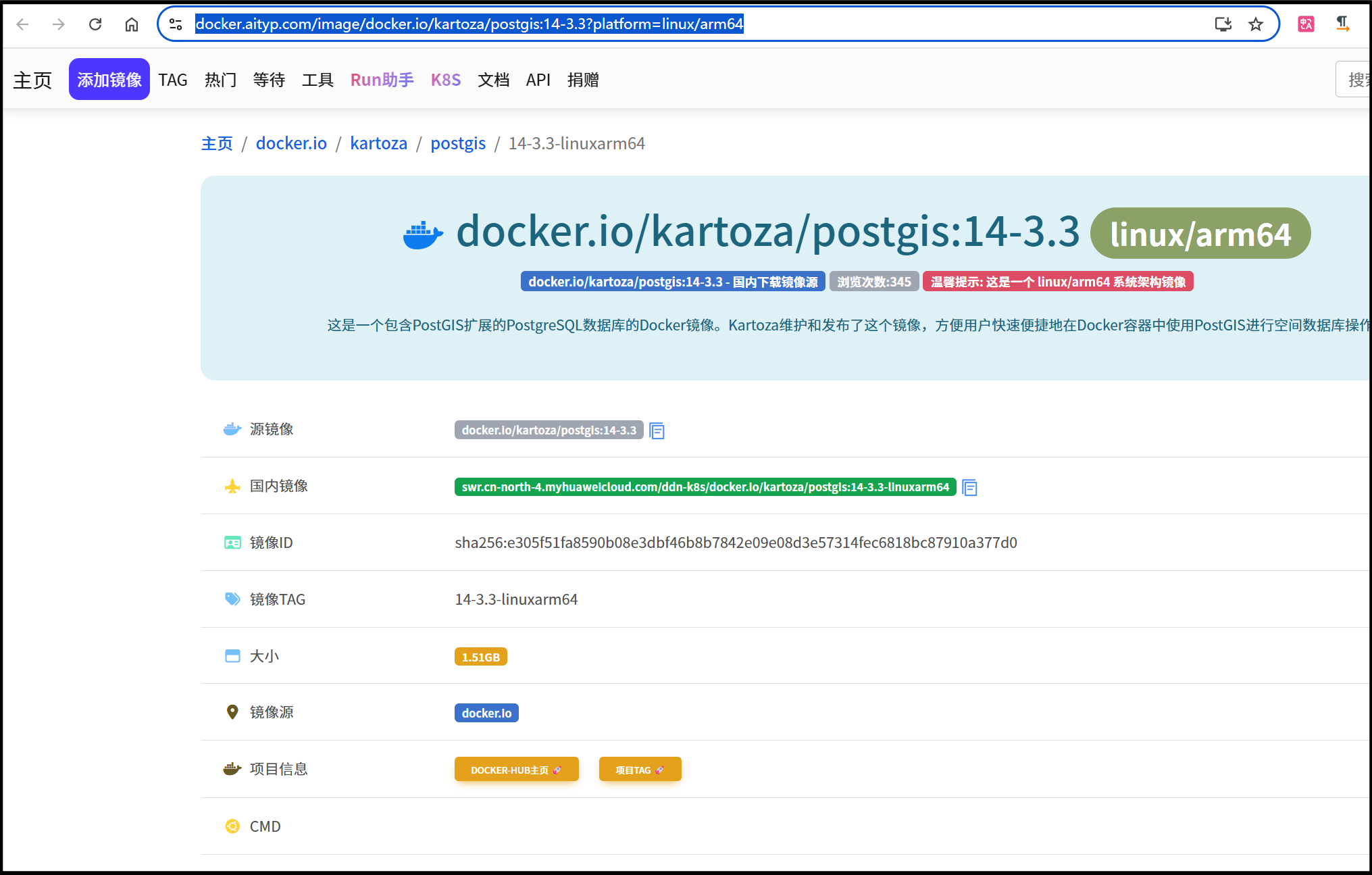Click the airplane icon beside 国内镜像
1372x875 pixels.
pyautogui.click(x=232, y=486)
